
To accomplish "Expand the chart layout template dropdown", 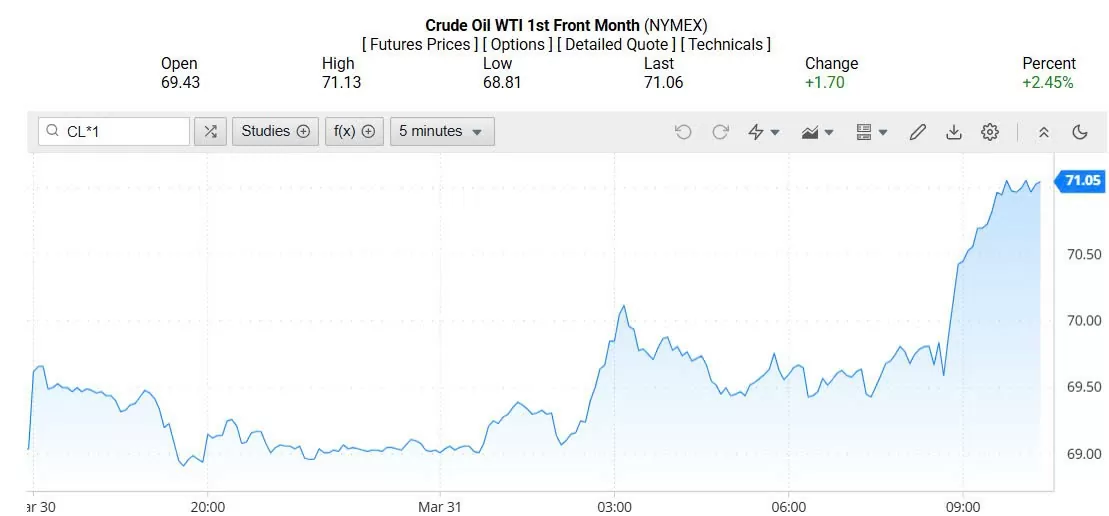I will pyautogui.click(x=872, y=132).
